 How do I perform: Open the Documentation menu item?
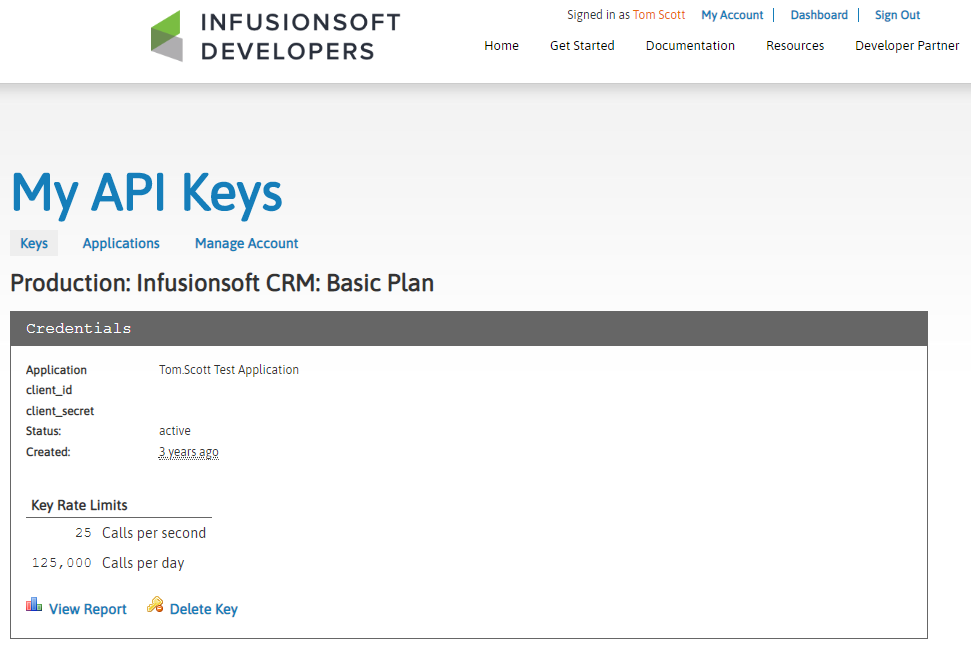click(x=690, y=45)
